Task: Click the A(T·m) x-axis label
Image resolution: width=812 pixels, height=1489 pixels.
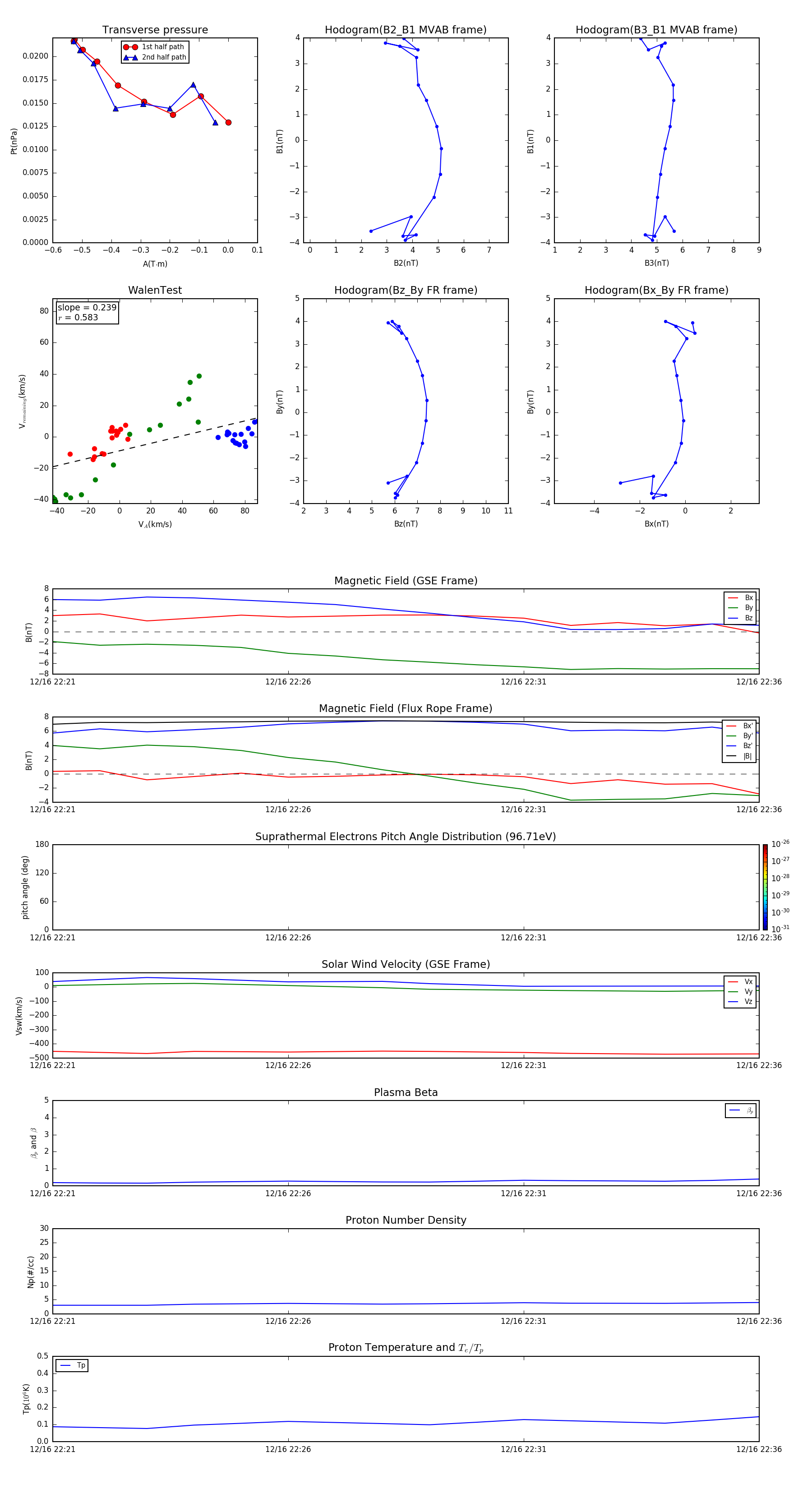Action: [155, 264]
